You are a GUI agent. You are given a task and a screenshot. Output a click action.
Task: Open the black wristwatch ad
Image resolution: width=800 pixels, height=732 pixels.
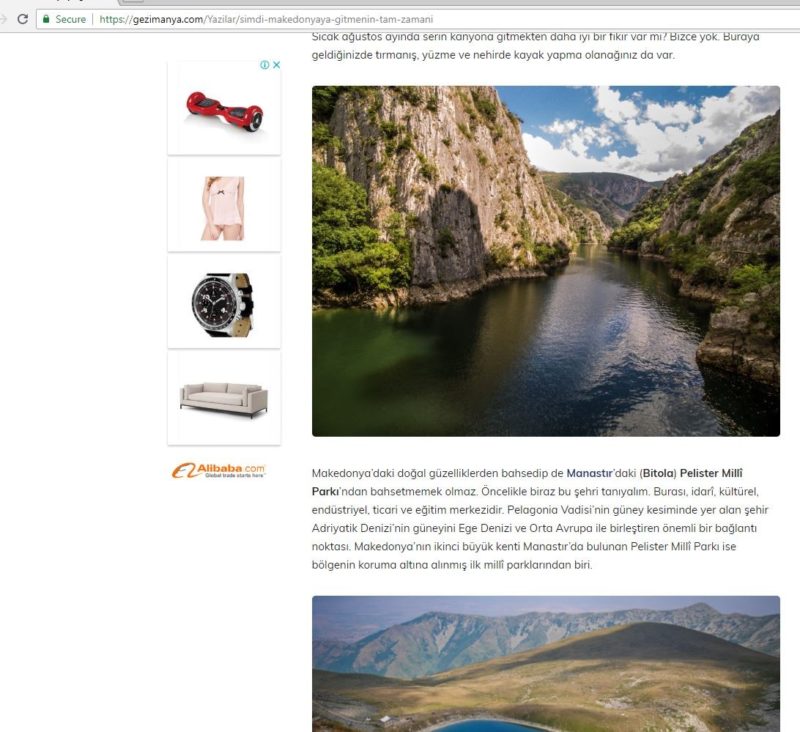[x=224, y=302]
